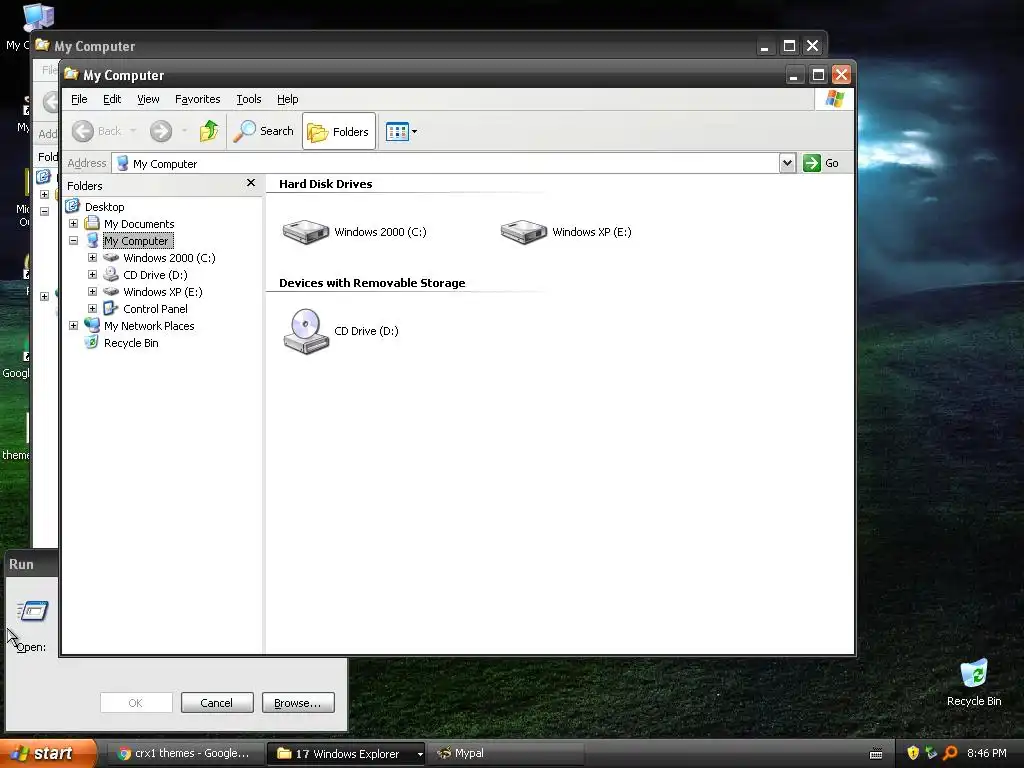
Task: Open the Help menu
Action: (x=287, y=99)
